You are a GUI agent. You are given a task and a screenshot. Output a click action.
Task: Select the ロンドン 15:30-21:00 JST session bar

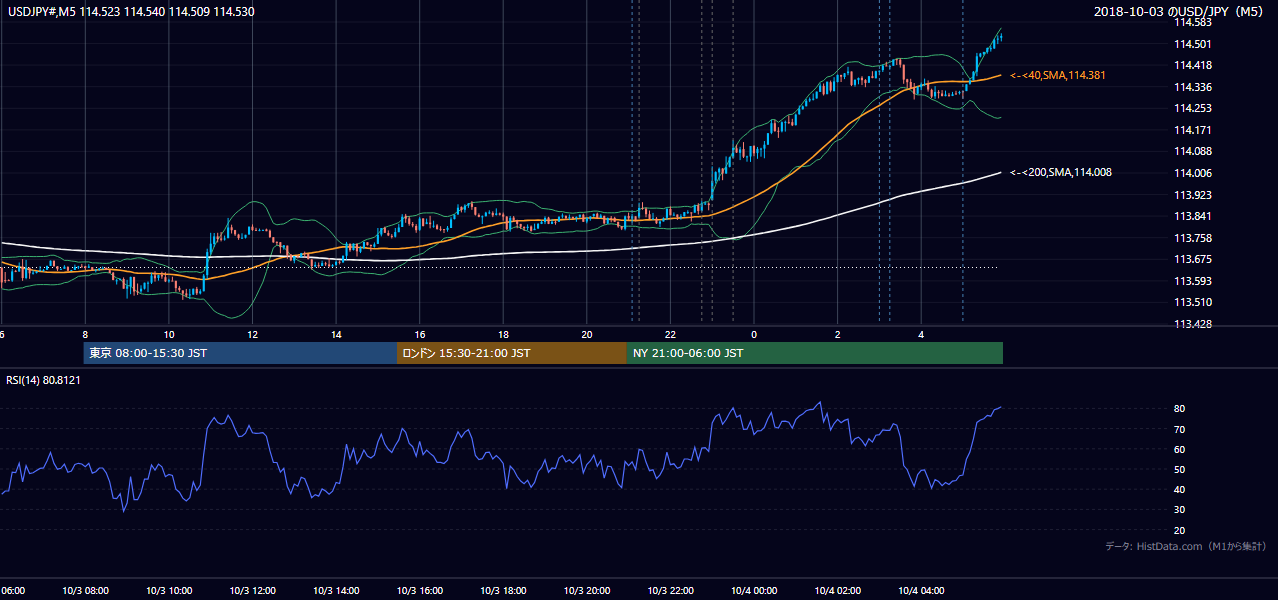click(512, 353)
